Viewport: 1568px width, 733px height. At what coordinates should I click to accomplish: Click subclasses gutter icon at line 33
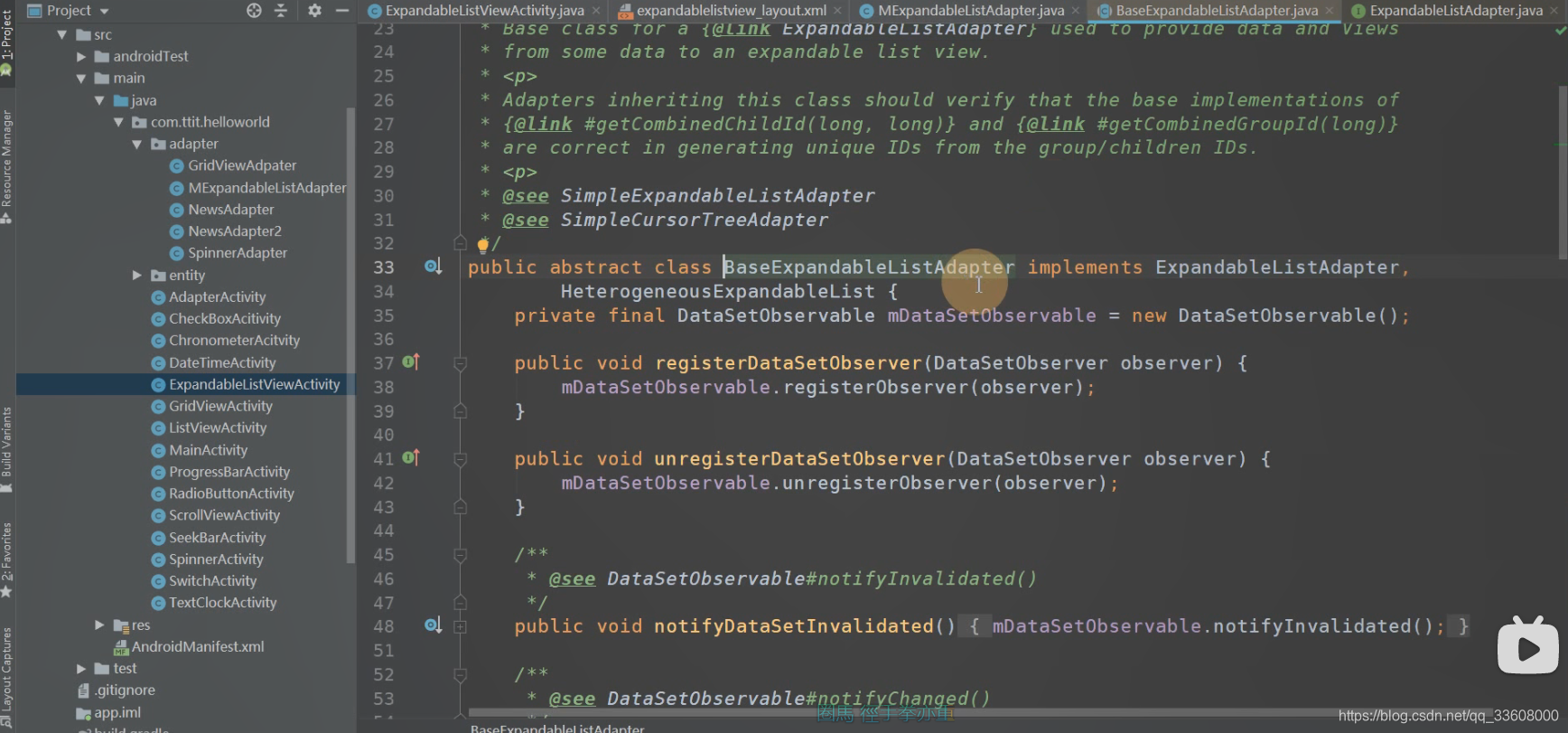[x=433, y=267]
